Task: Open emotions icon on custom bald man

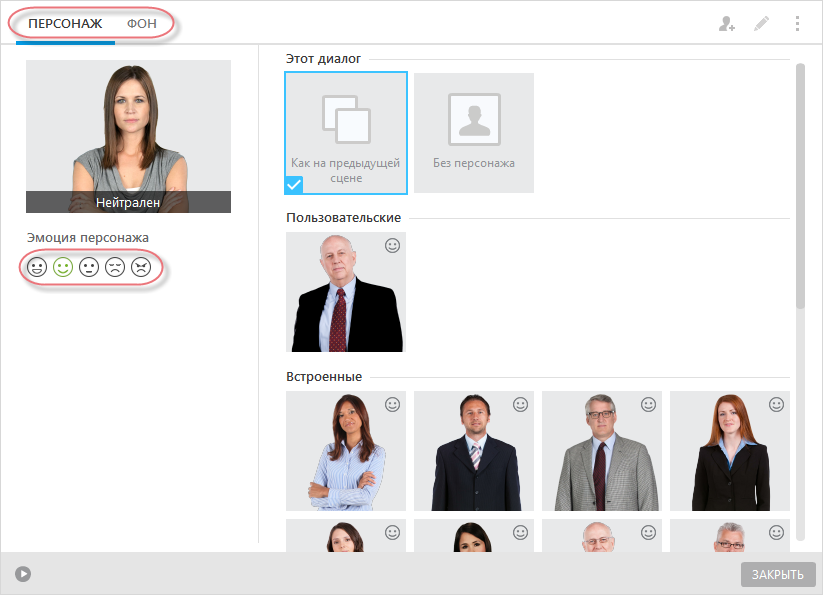Action: (393, 246)
